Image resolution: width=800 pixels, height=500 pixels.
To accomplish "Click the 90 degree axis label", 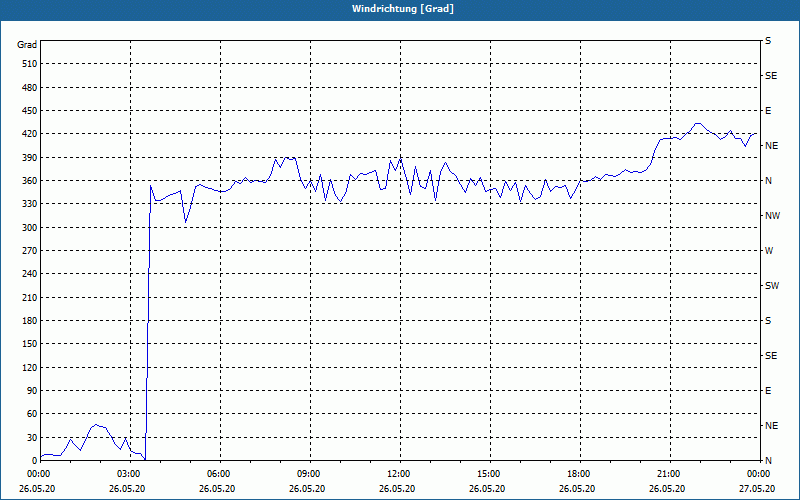I will click(32, 391).
